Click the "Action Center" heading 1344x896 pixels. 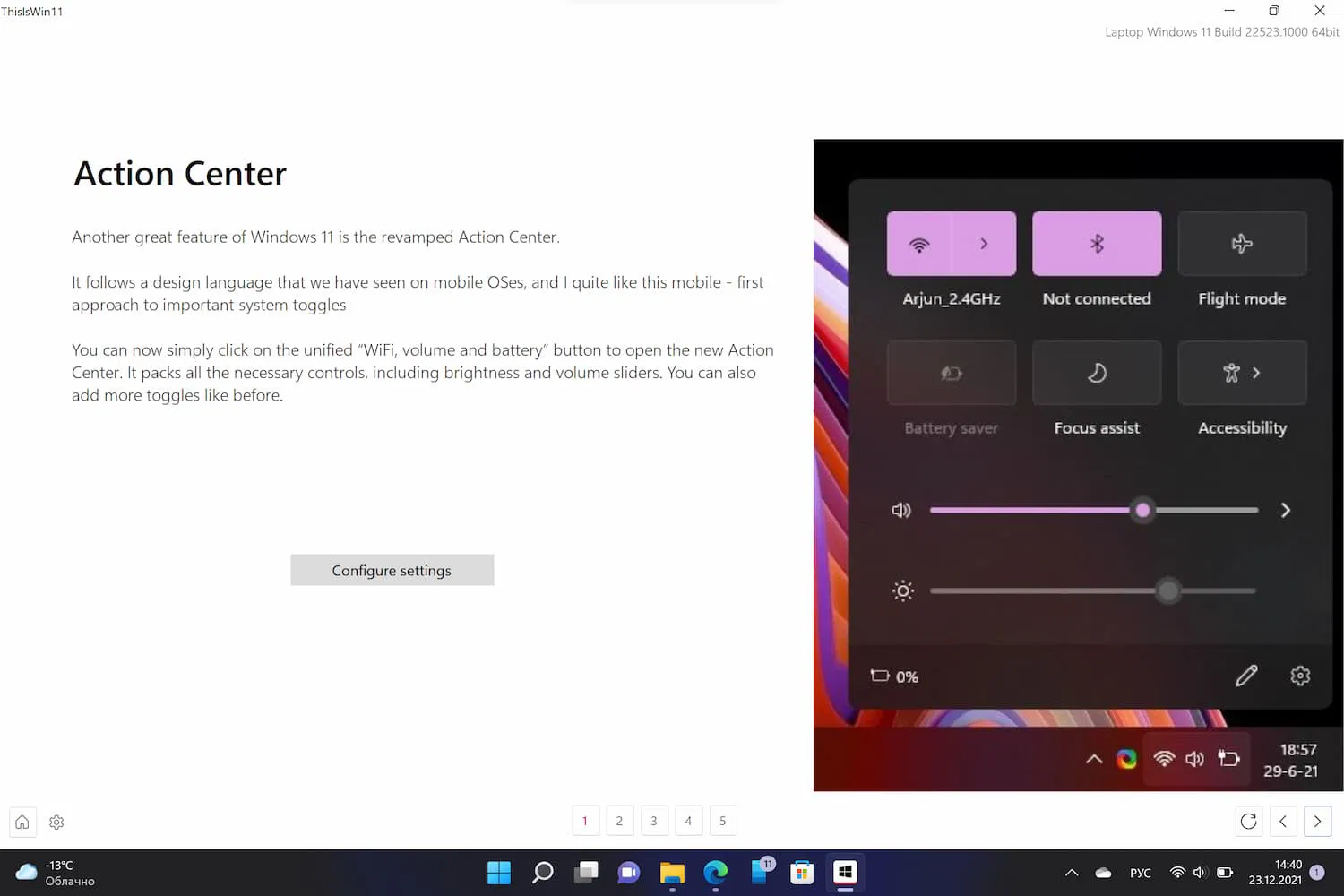coord(180,174)
